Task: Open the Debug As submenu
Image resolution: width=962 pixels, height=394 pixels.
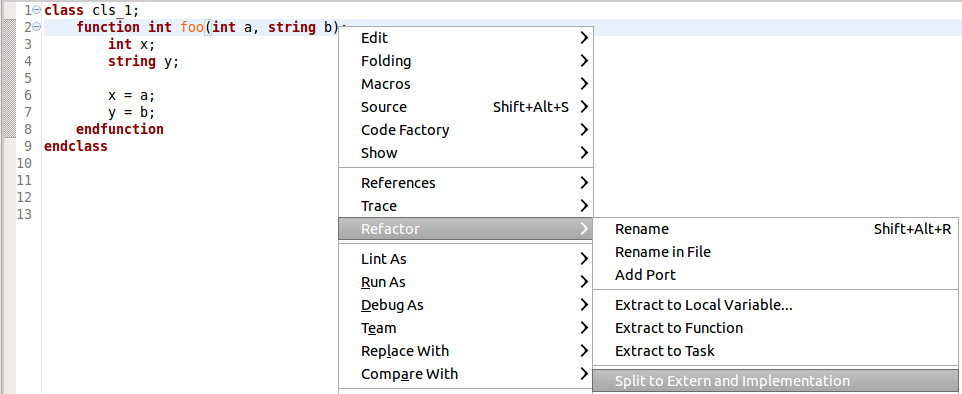Action: (x=466, y=305)
